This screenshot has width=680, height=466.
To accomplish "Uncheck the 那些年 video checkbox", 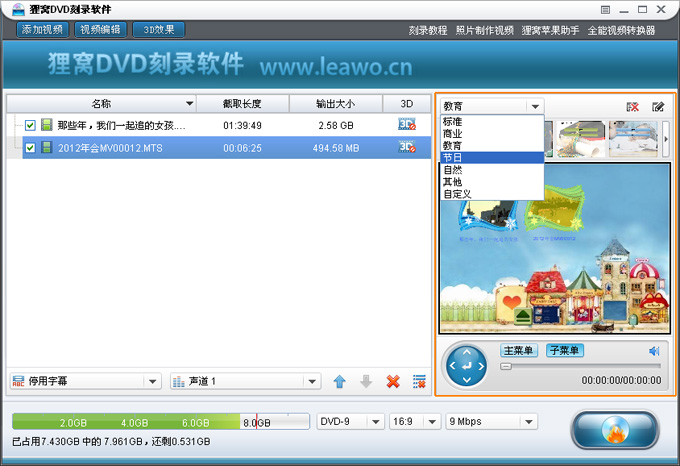I will [x=30, y=126].
